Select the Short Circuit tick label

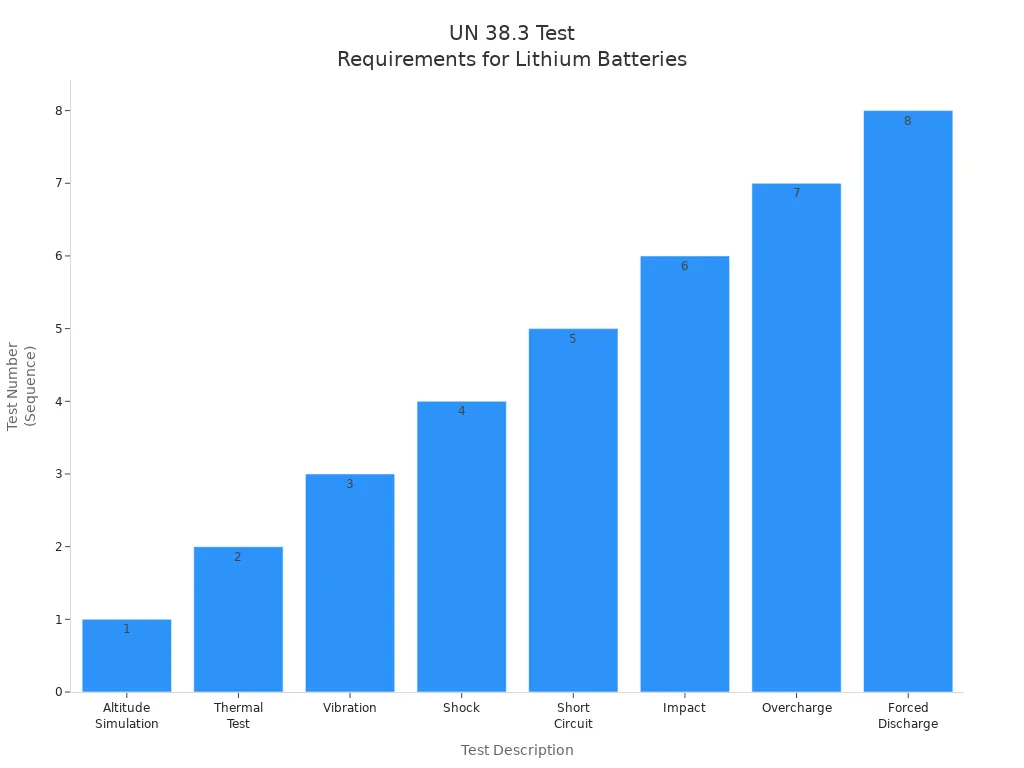(573, 715)
